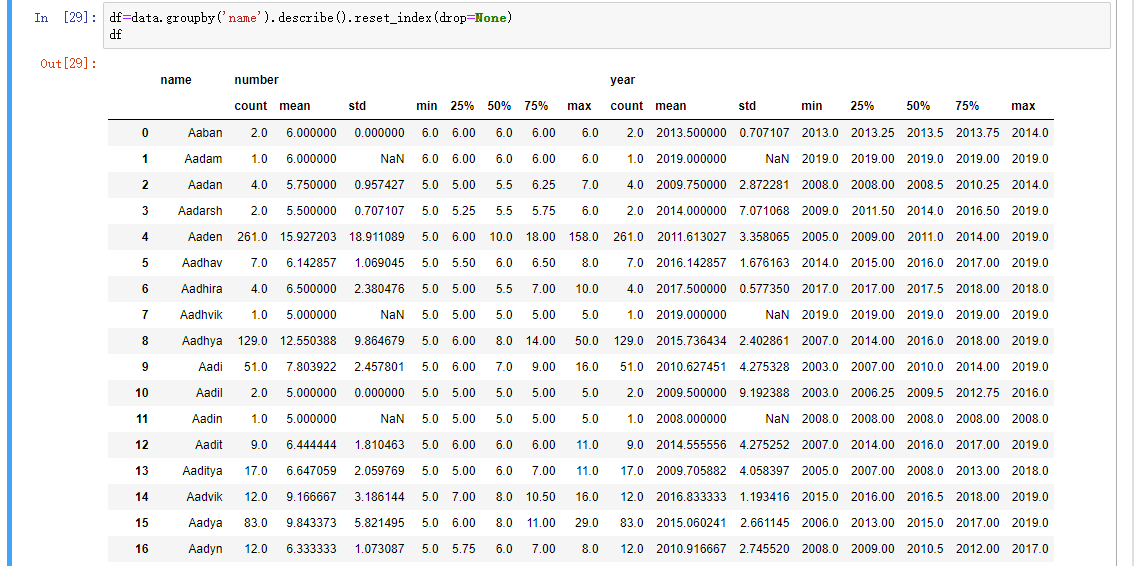
Task: Click row index 0
Action: coord(145,133)
